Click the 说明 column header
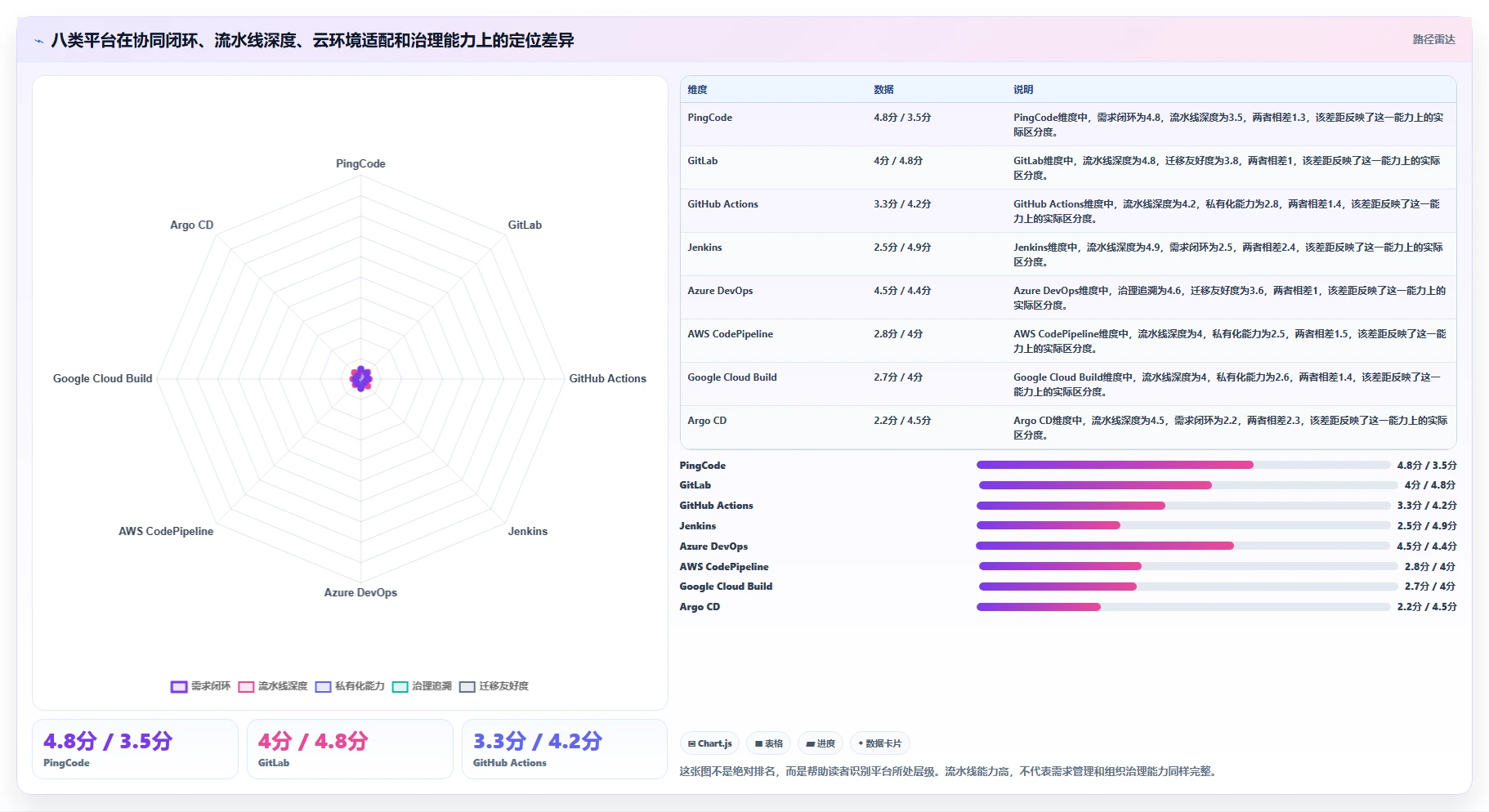Image resolution: width=1489 pixels, height=812 pixels. coord(1023,90)
